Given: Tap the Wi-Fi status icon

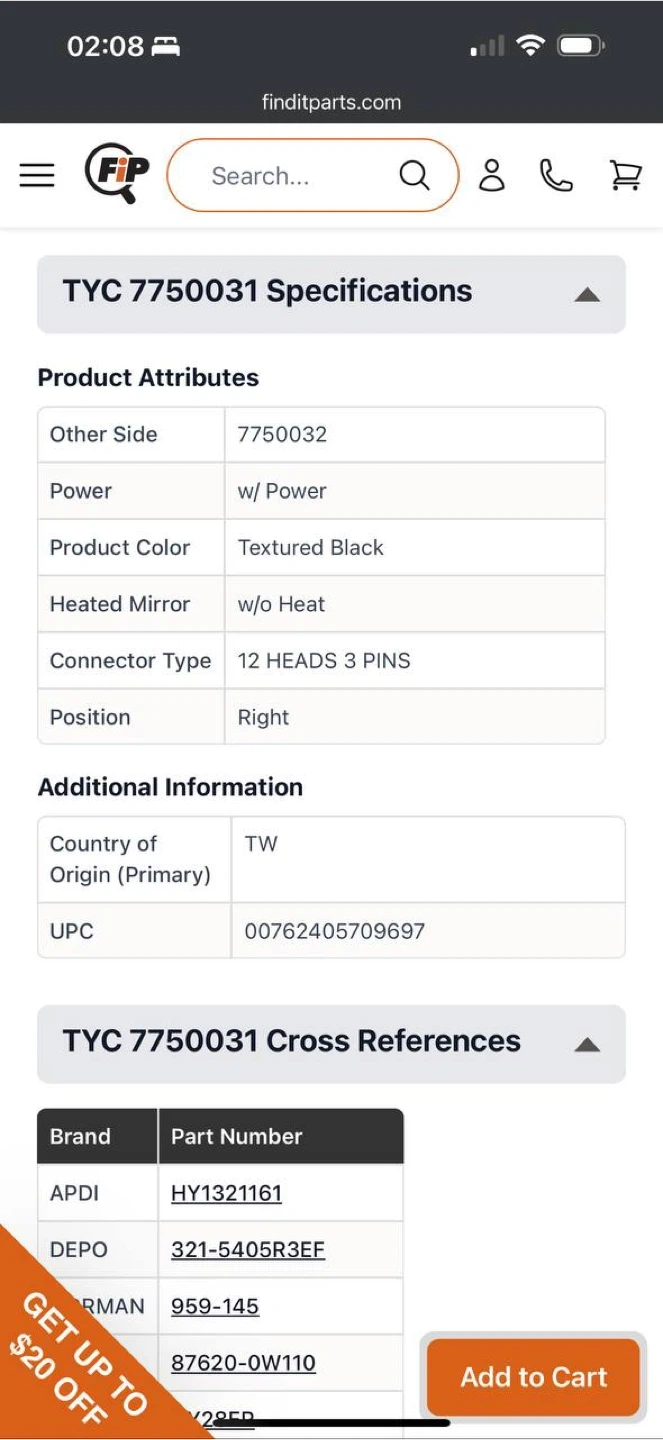Looking at the screenshot, I should pyautogui.click(x=530, y=45).
